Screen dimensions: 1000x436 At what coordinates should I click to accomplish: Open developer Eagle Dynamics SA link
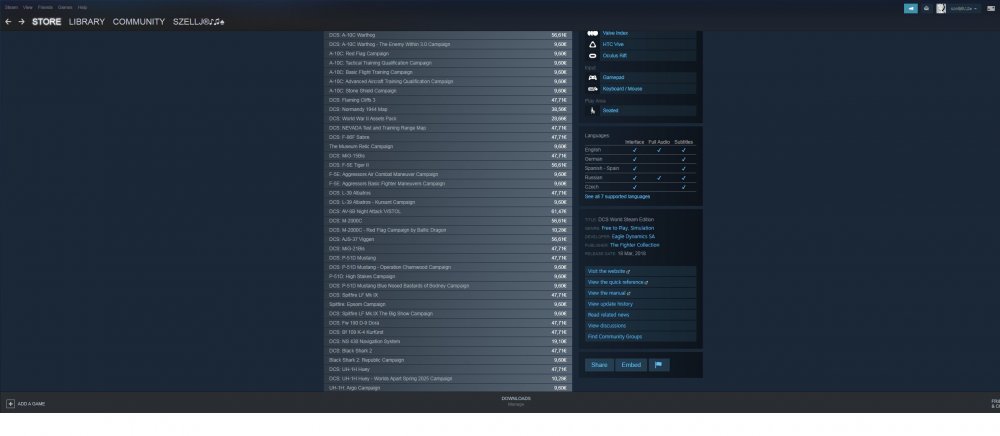pos(633,236)
